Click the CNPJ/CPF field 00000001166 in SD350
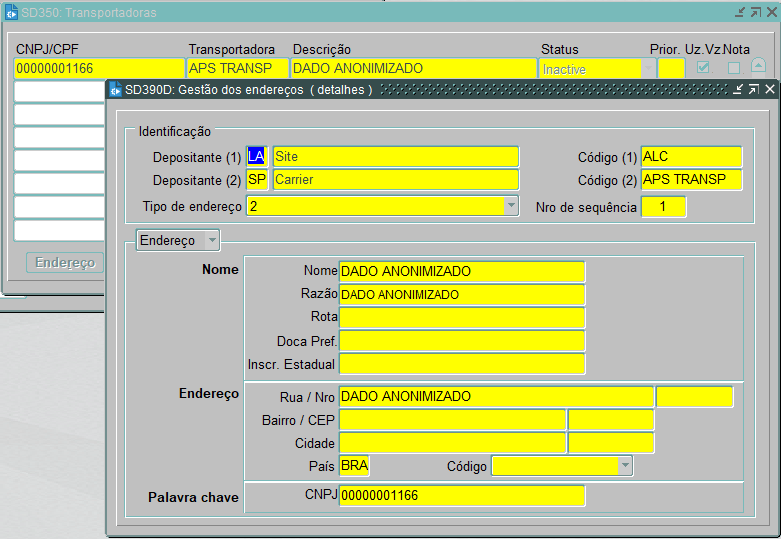This screenshot has height=539, width=781. [x=99, y=68]
